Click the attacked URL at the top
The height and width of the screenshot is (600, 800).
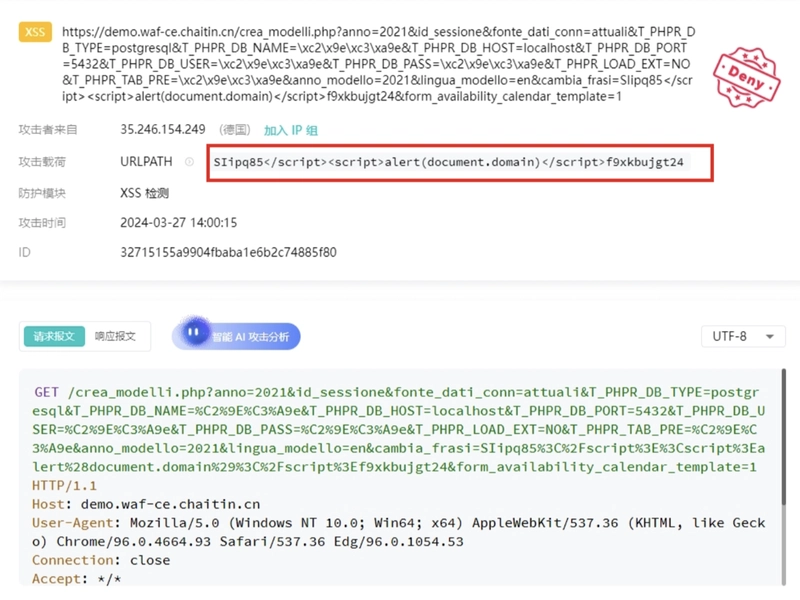click(379, 64)
